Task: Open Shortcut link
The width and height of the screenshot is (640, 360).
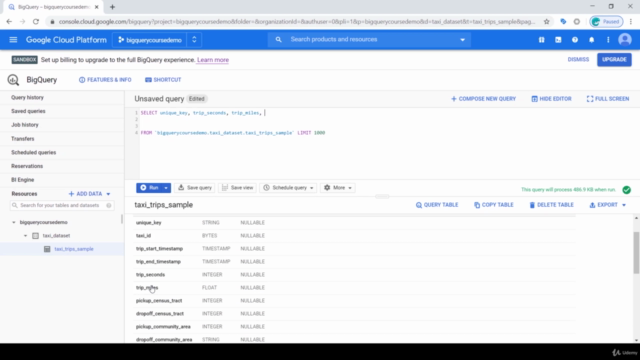Action: tap(163, 80)
